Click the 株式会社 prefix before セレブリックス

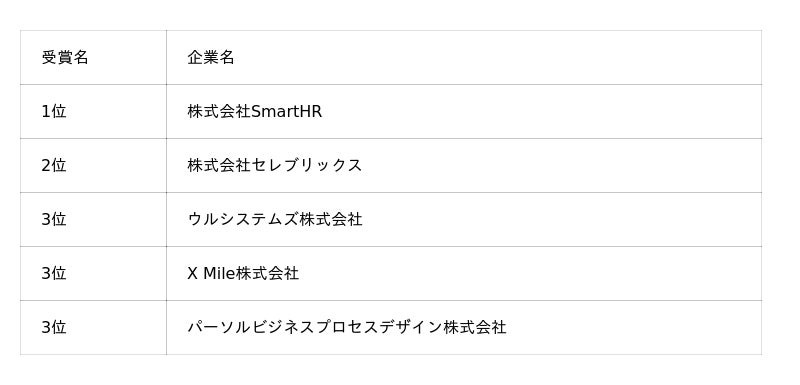219,166
